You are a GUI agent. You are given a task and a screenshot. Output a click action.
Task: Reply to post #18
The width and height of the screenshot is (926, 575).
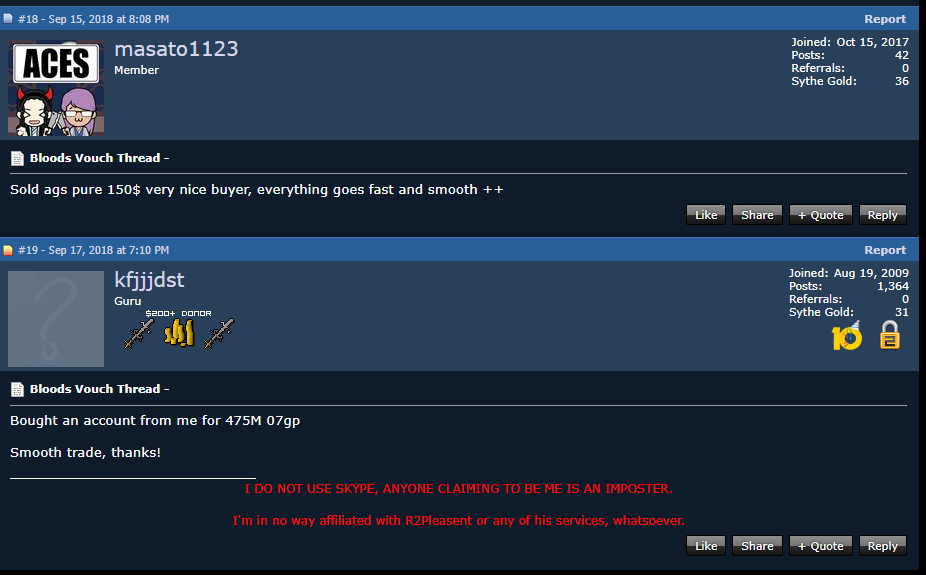pyautogui.click(x=882, y=215)
